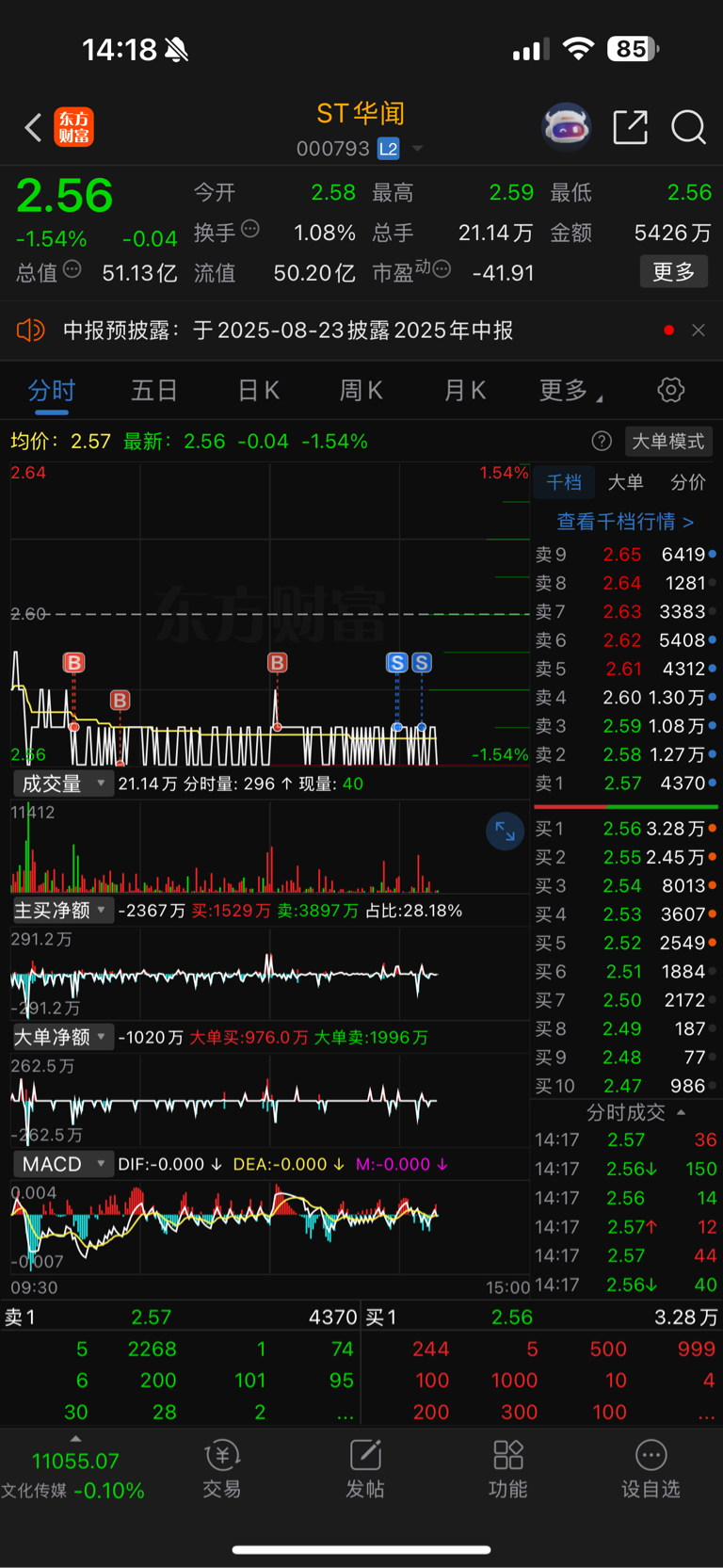Open the 中报预披露 announcement text
The image size is (723, 1568).
pyautogui.click(x=288, y=331)
